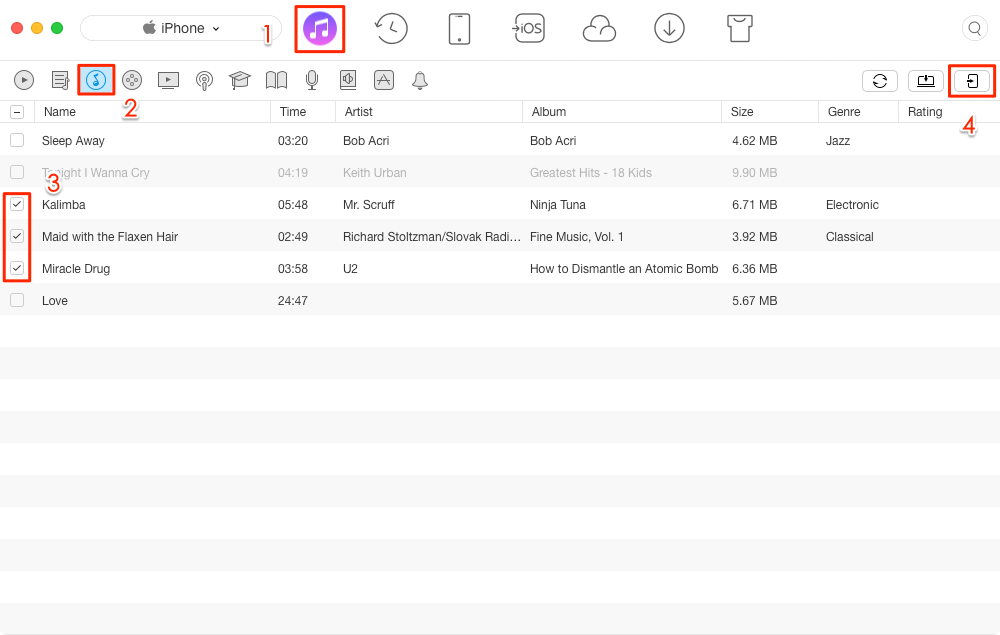Screen dimensions: 1000x635
Task: Uncheck Maid with the Flaxen Hair checkbox
Action: (17, 236)
